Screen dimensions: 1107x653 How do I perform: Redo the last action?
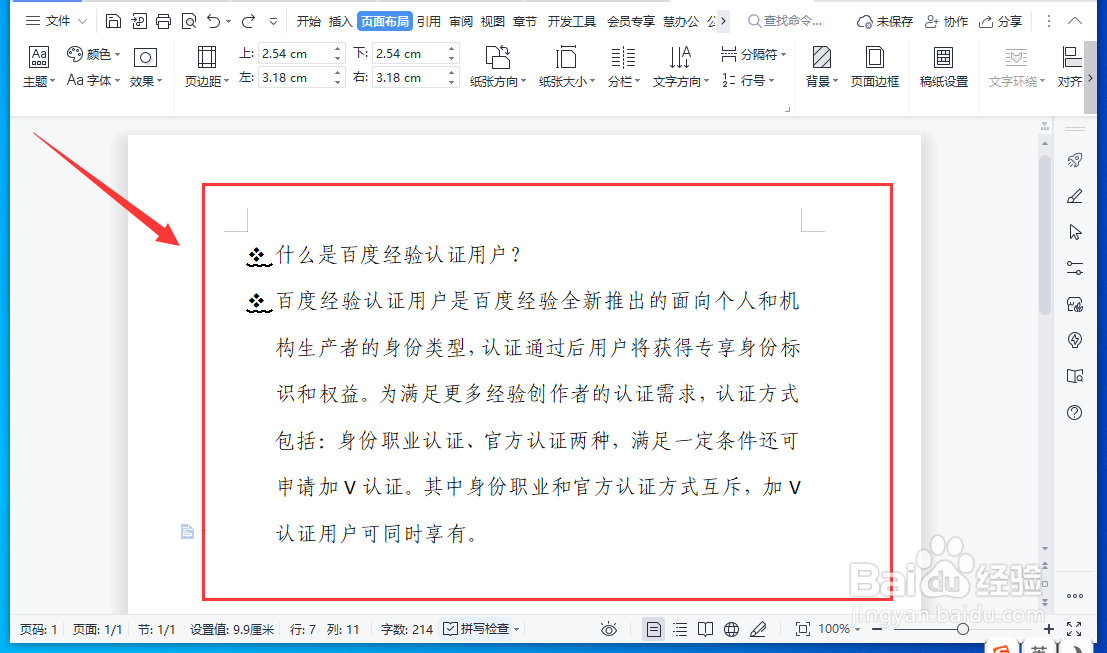click(248, 21)
